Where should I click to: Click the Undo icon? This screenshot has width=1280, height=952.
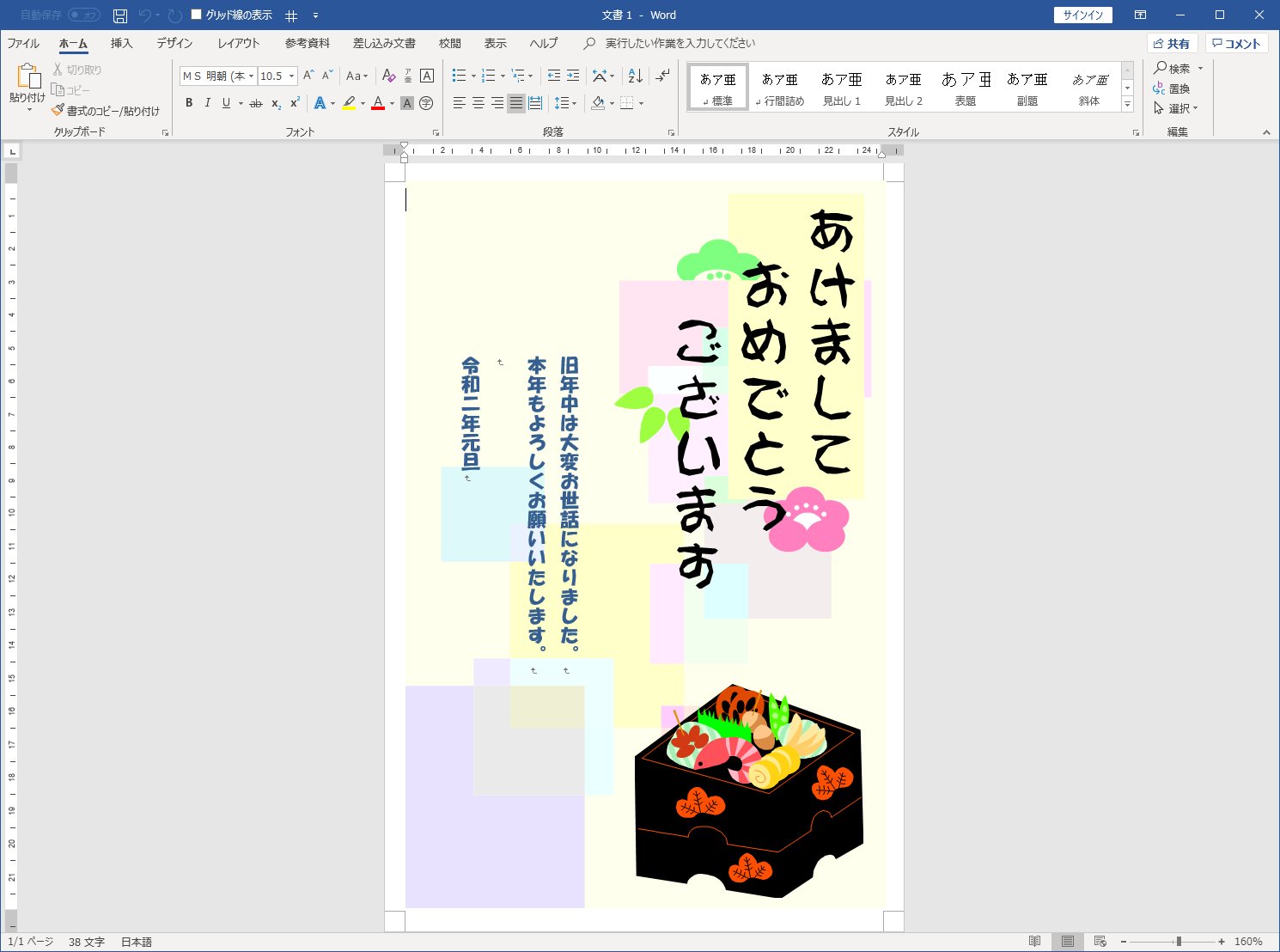point(143,15)
